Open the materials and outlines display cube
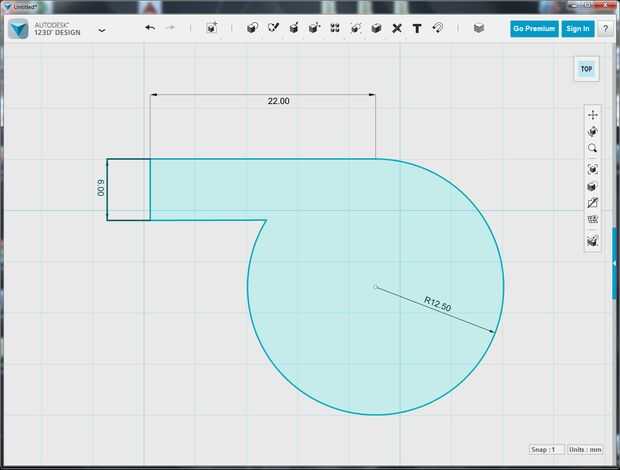 592,186
